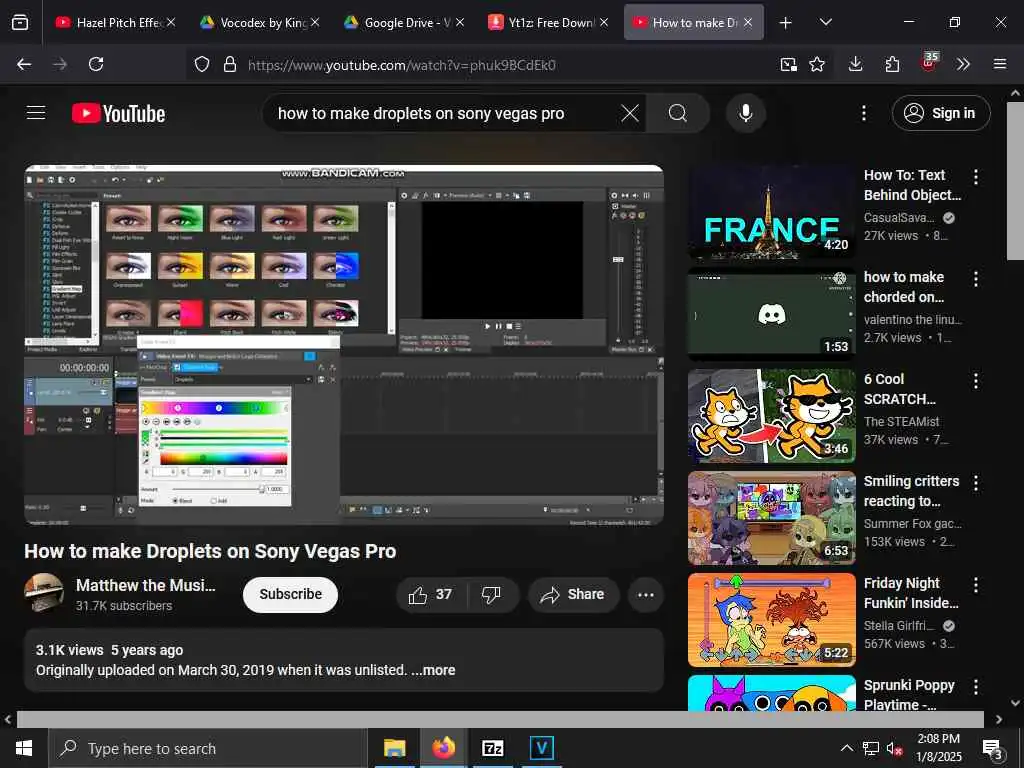Dislike the video with thumbs down

[x=491, y=594]
